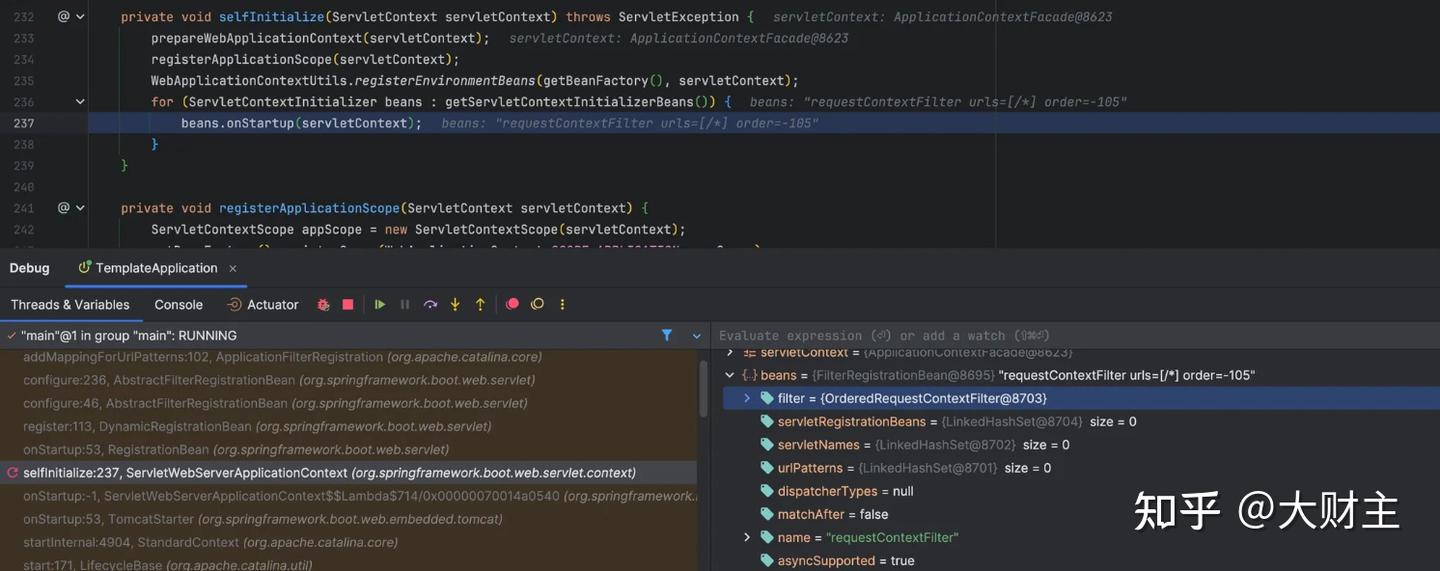The height and width of the screenshot is (571, 1440).
Task: Open more debugger options kebab menu
Action: coord(562,305)
